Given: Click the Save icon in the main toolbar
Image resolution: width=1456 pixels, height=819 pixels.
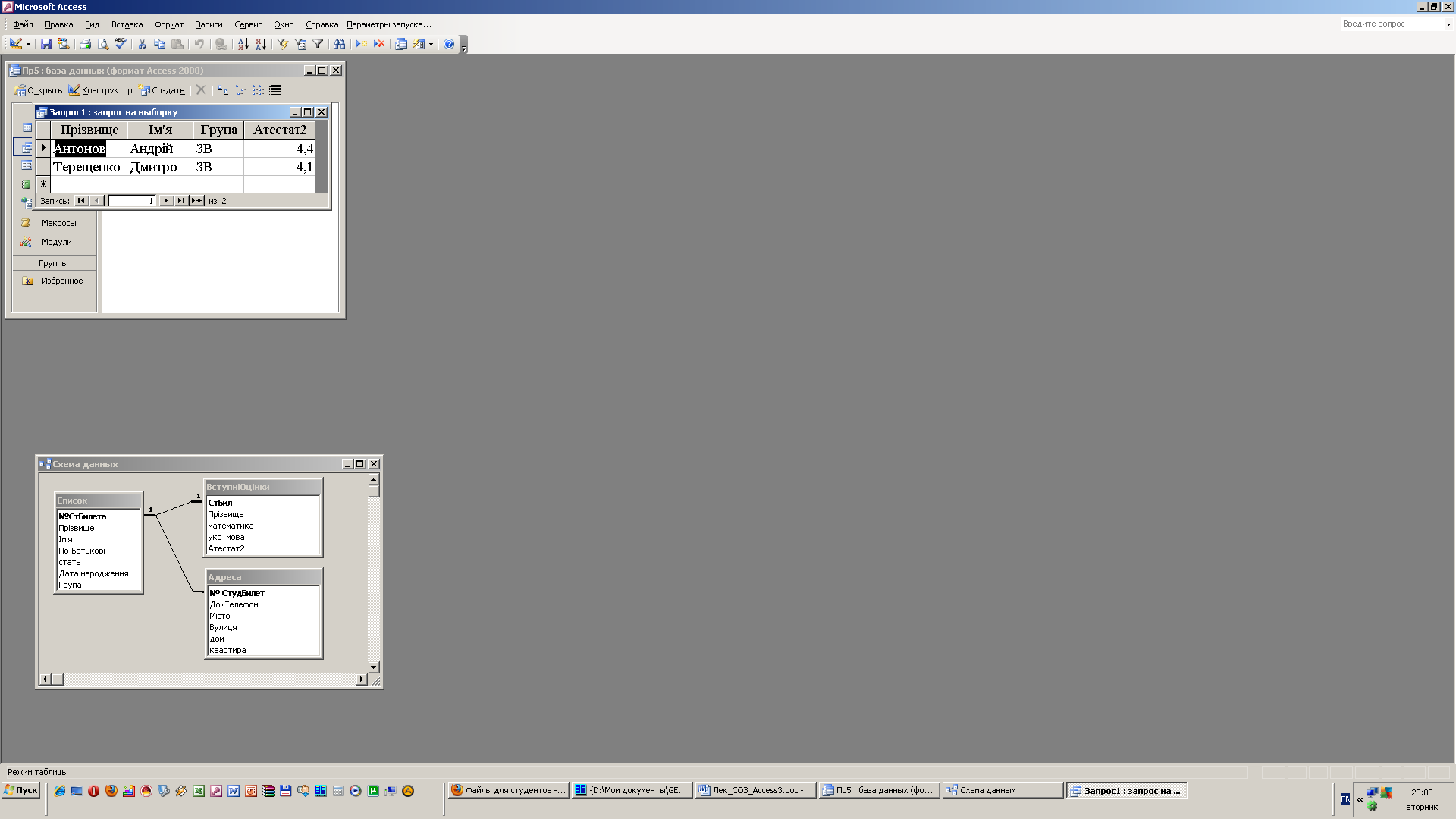Looking at the screenshot, I should pos(46,44).
